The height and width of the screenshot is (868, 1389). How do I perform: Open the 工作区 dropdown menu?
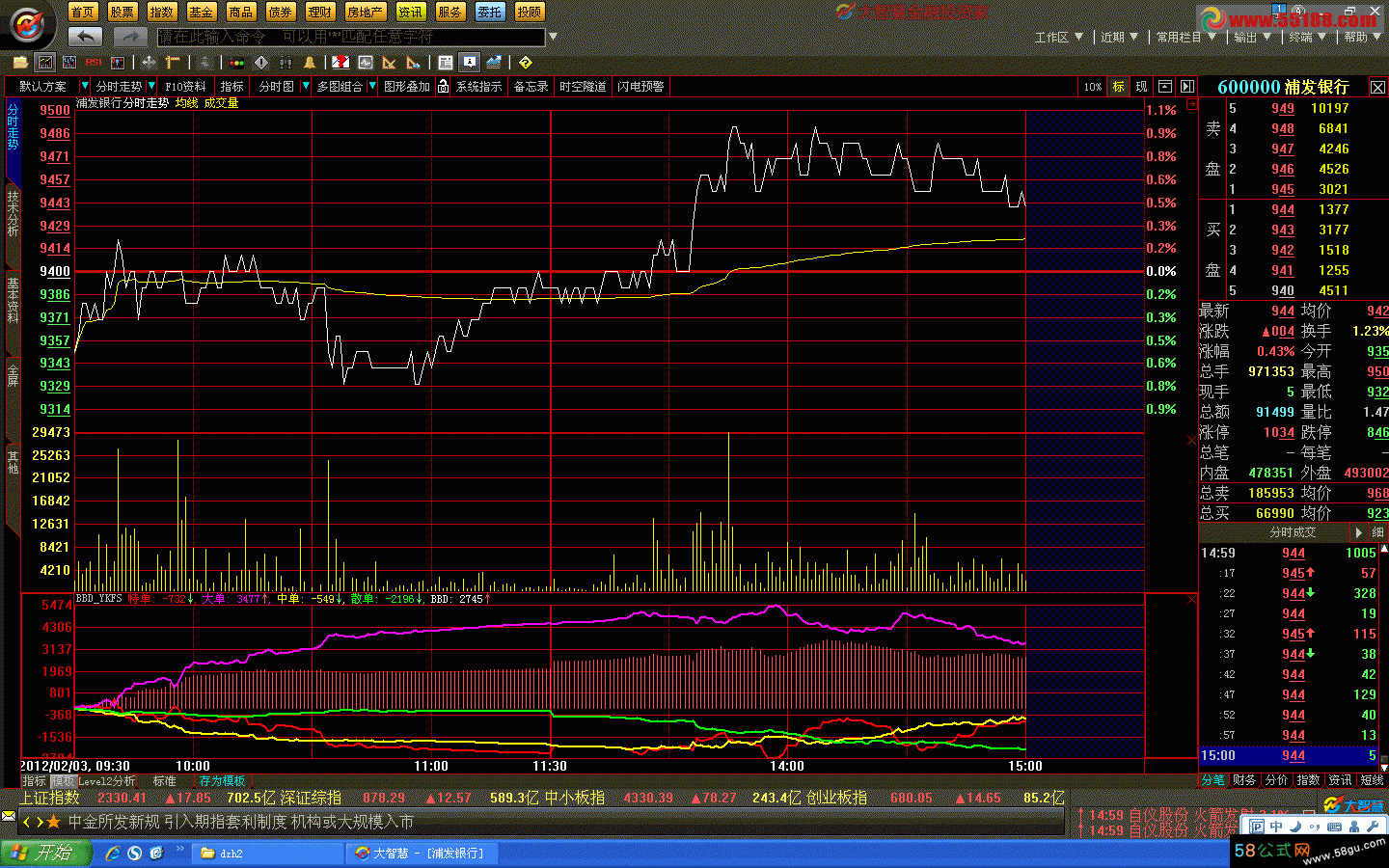point(1058,37)
